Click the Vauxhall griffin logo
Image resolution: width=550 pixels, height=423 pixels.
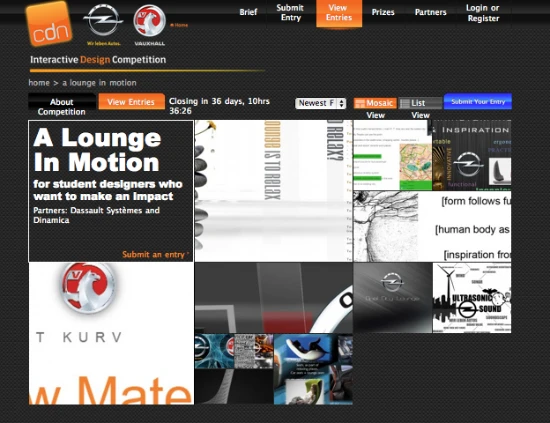click(149, 21)
